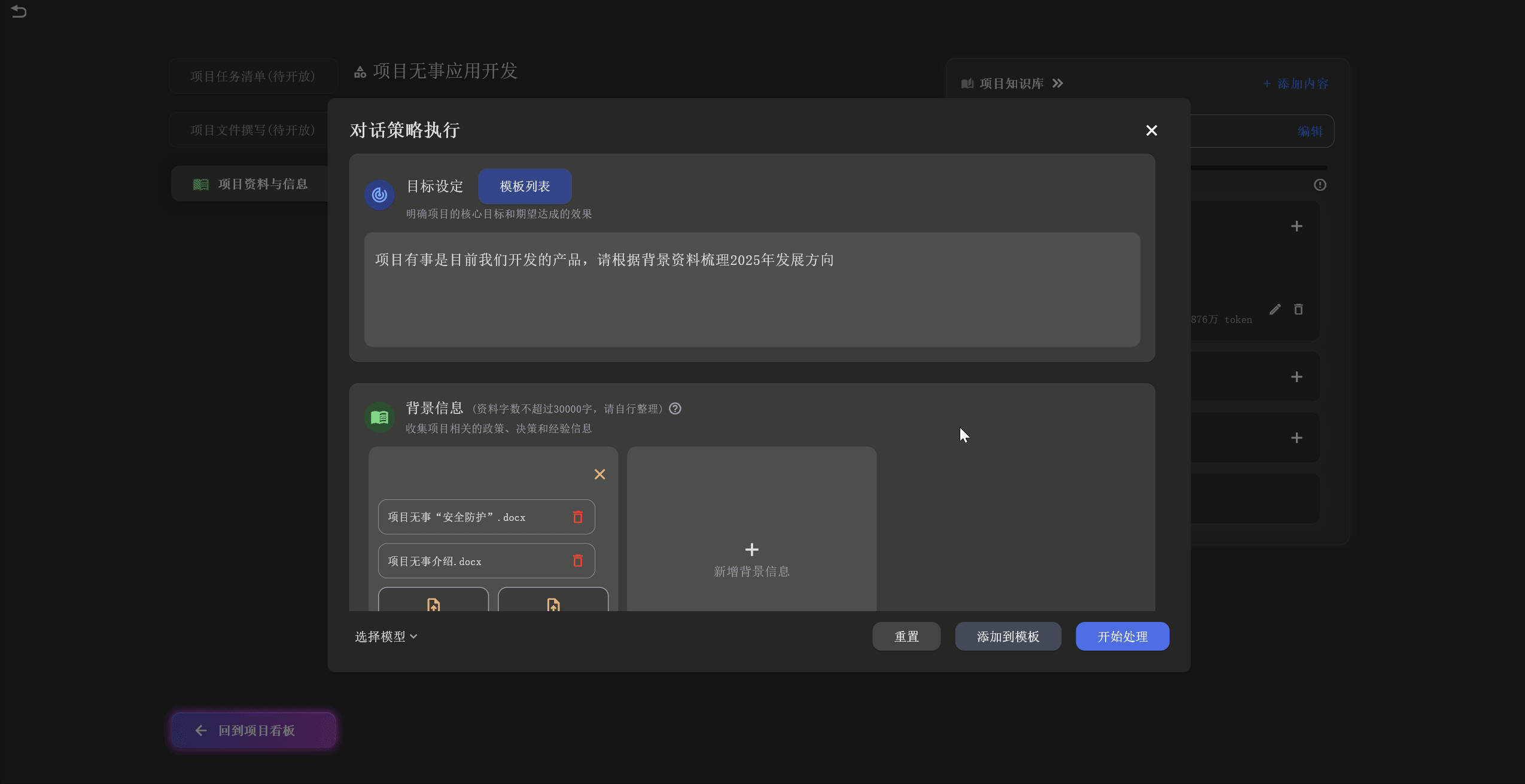Image resolution: width=1525 pixels, height=784 pixels.
Task: Remove the background info card with orange X
Action: tap(599, 474)
